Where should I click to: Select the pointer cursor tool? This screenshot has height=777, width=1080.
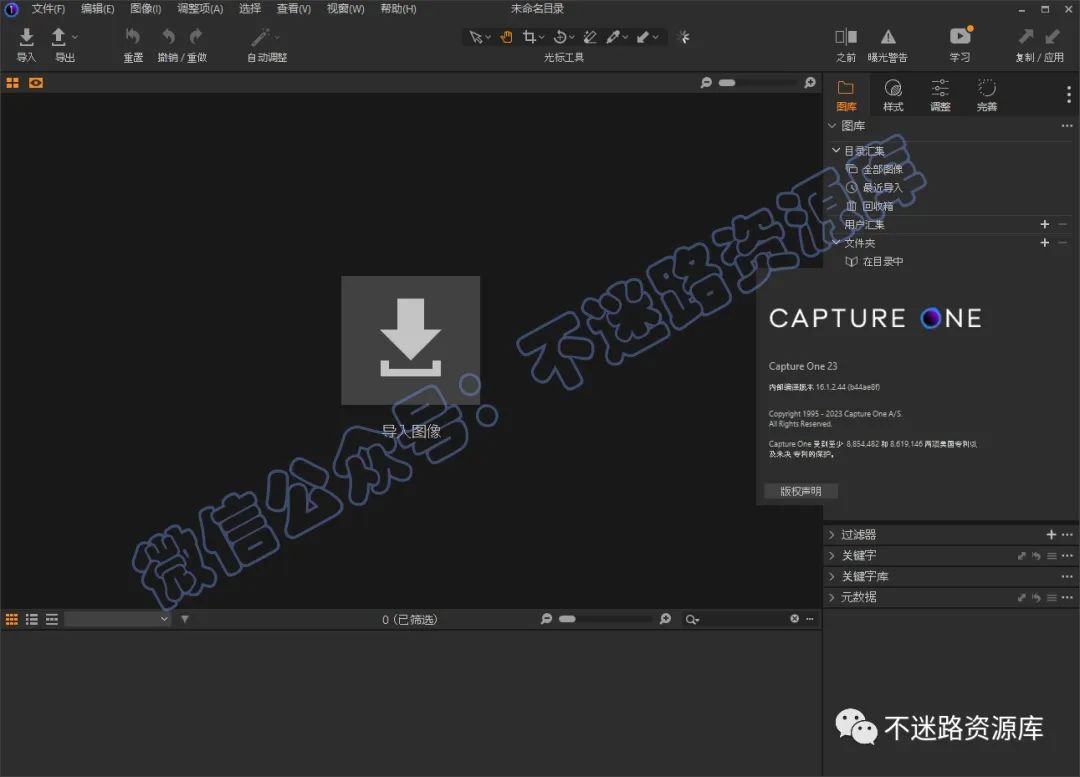475,37
